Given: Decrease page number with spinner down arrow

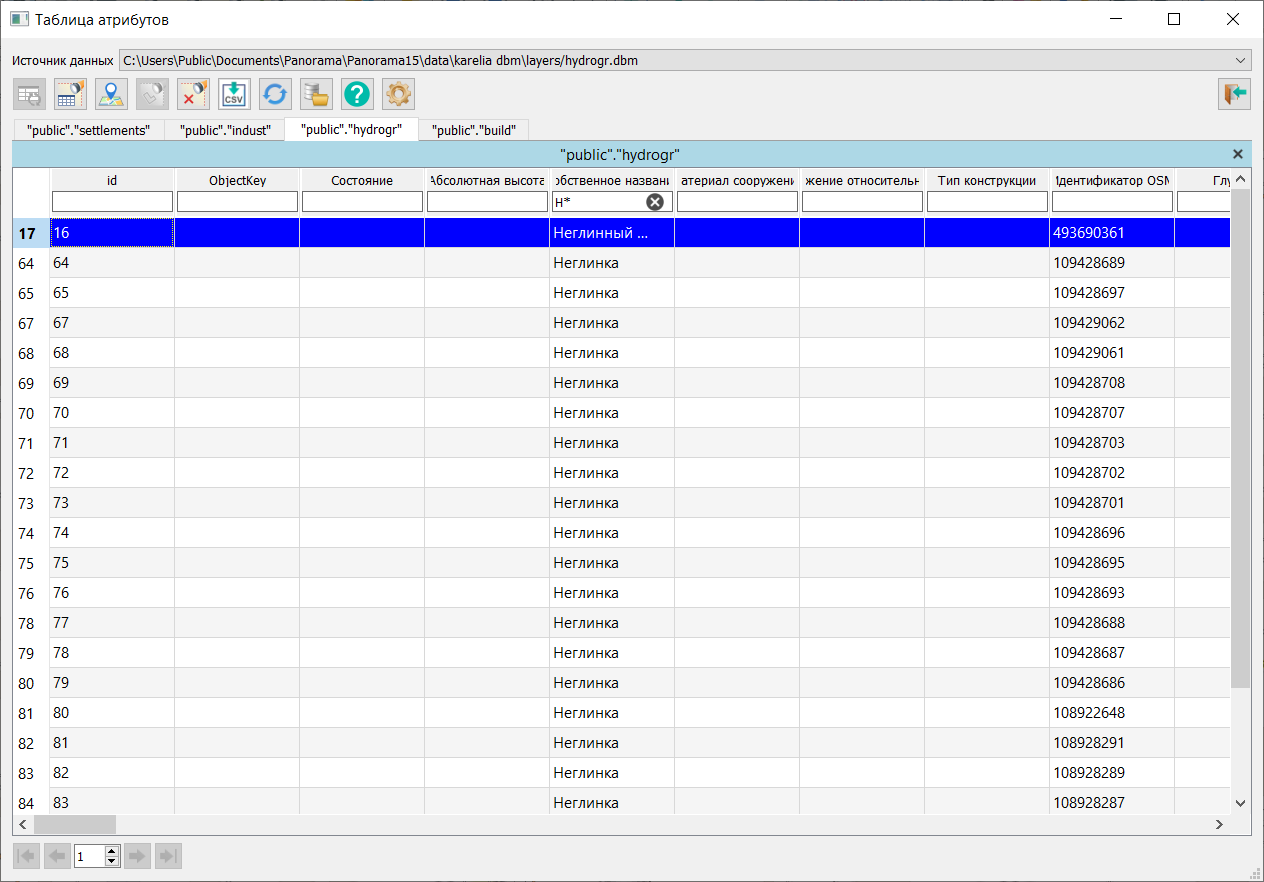Looking at the screenshot, I should coord(112,861).
